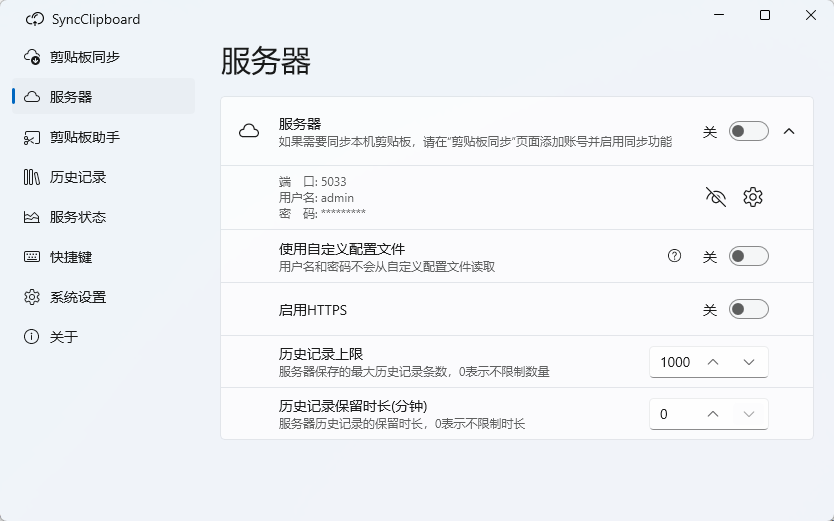
Task: Maximize the SyncClipboard window
Action: point(765,15)
